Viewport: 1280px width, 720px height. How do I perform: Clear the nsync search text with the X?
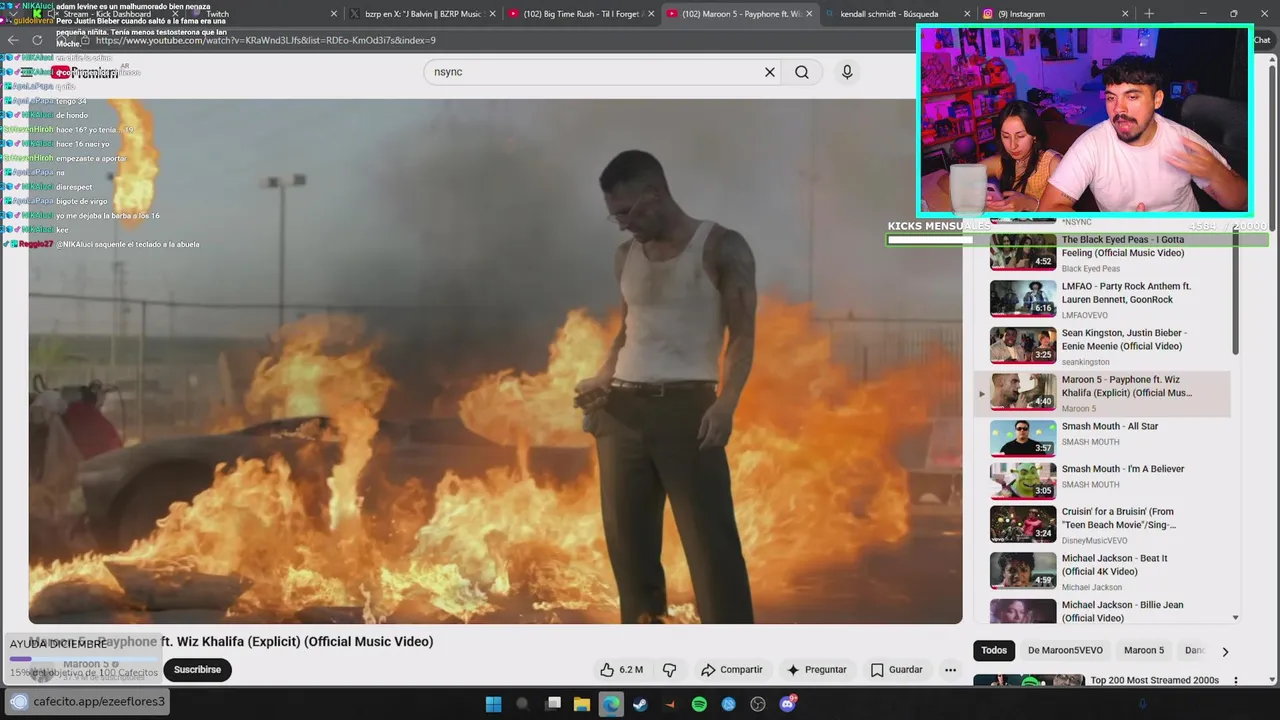pos(770,72)
